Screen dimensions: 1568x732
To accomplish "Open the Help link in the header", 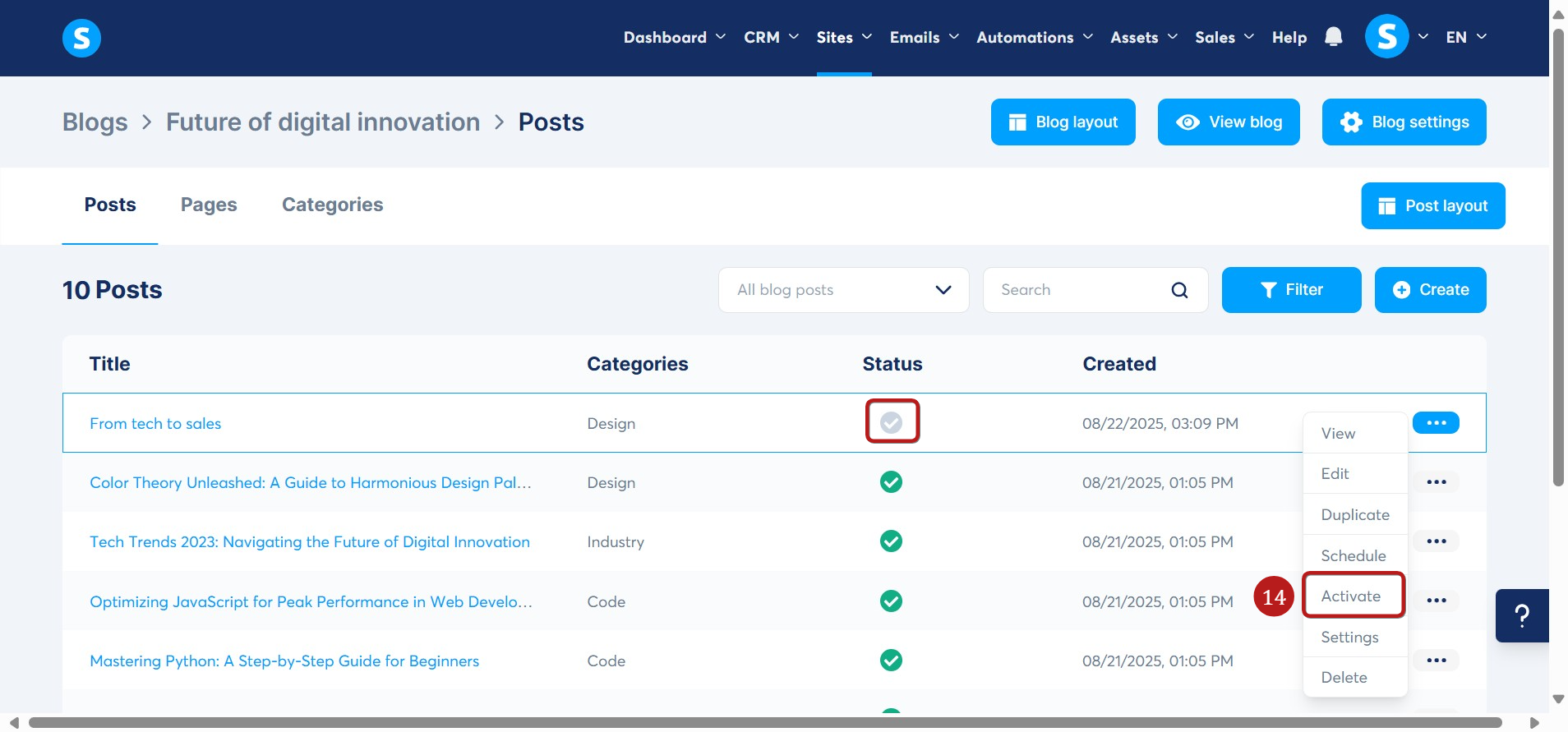I will (x=1289, y=37).
